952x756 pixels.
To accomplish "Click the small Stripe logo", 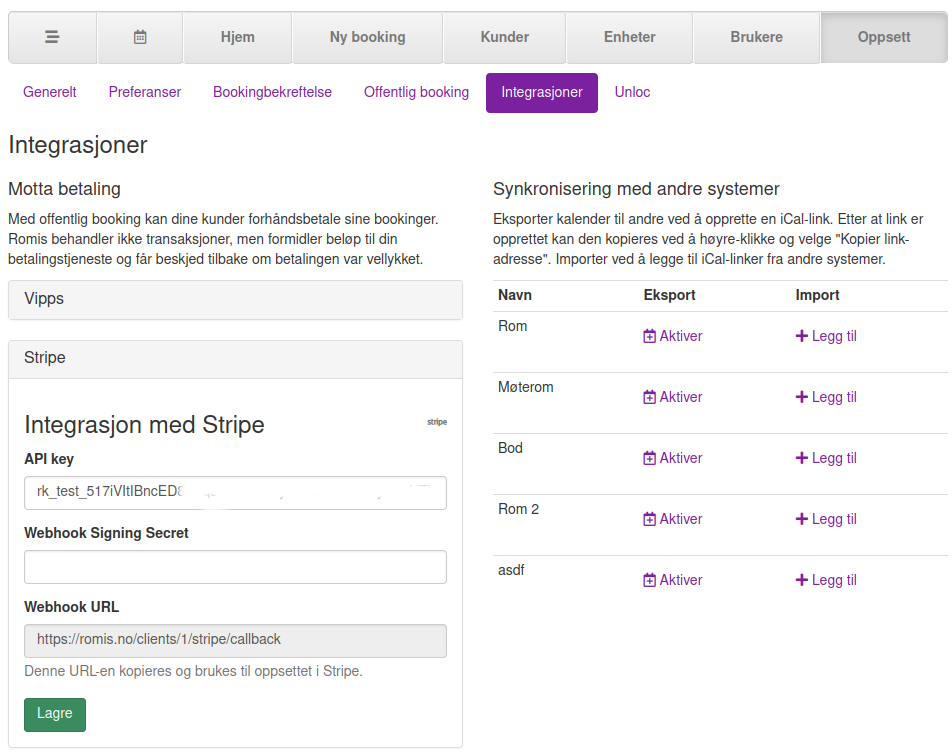I will coord(437,421).
